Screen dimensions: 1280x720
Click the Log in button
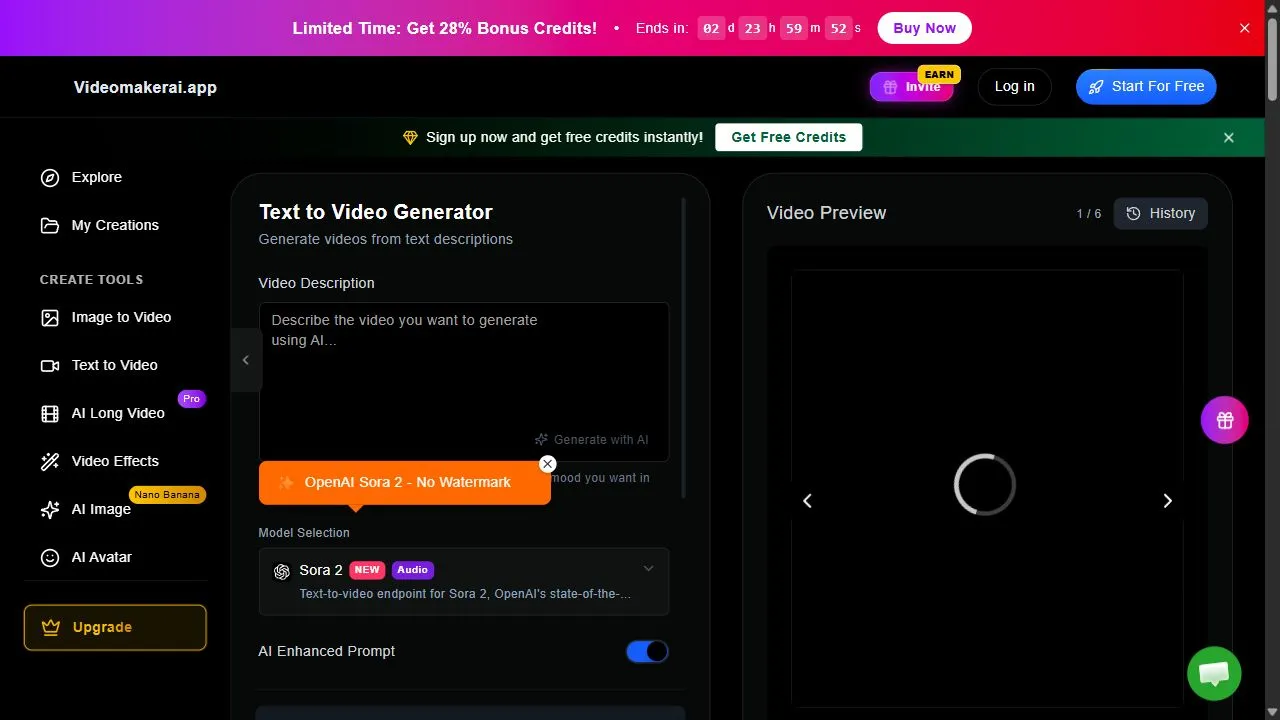1014,86
